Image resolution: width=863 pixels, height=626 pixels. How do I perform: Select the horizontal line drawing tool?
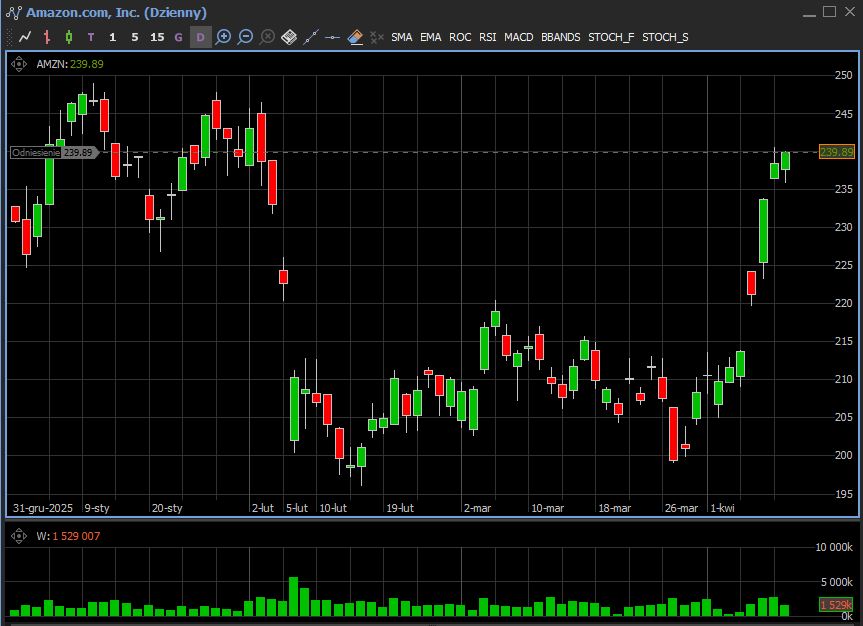pyautogui.click(x=333, y=37)
